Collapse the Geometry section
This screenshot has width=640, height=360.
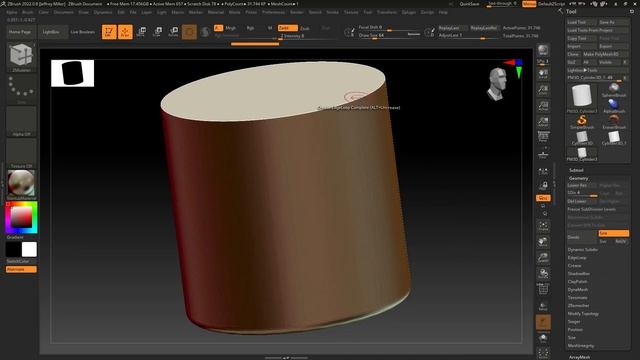coord(578,178)
